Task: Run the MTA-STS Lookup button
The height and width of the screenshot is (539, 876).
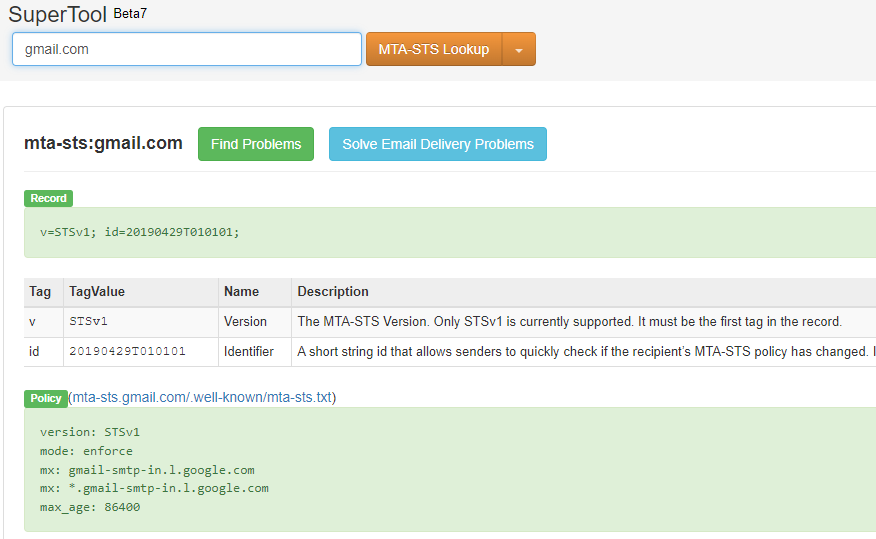Action: [434, 49]
